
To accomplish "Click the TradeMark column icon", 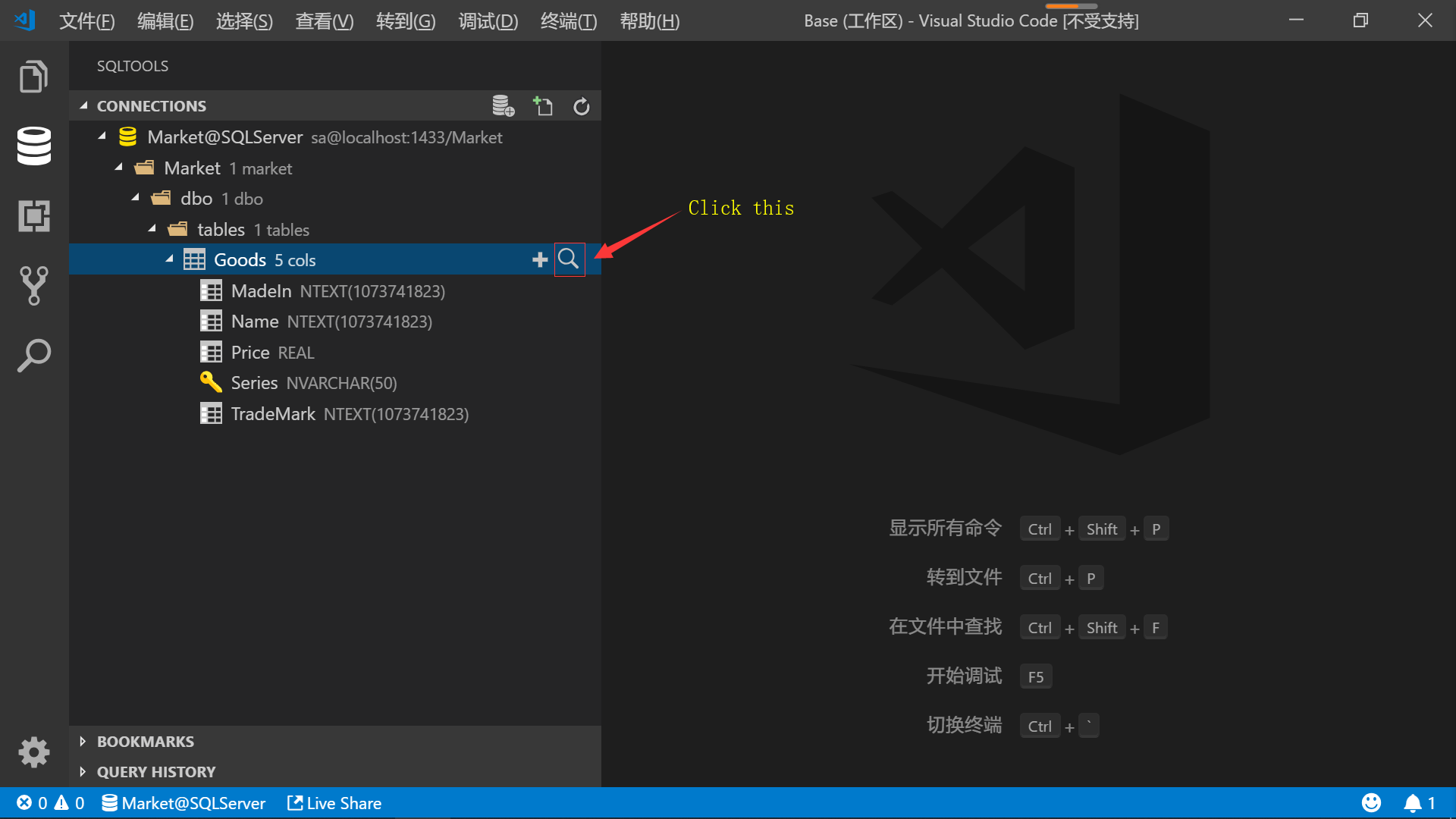I will pos(211,414).
